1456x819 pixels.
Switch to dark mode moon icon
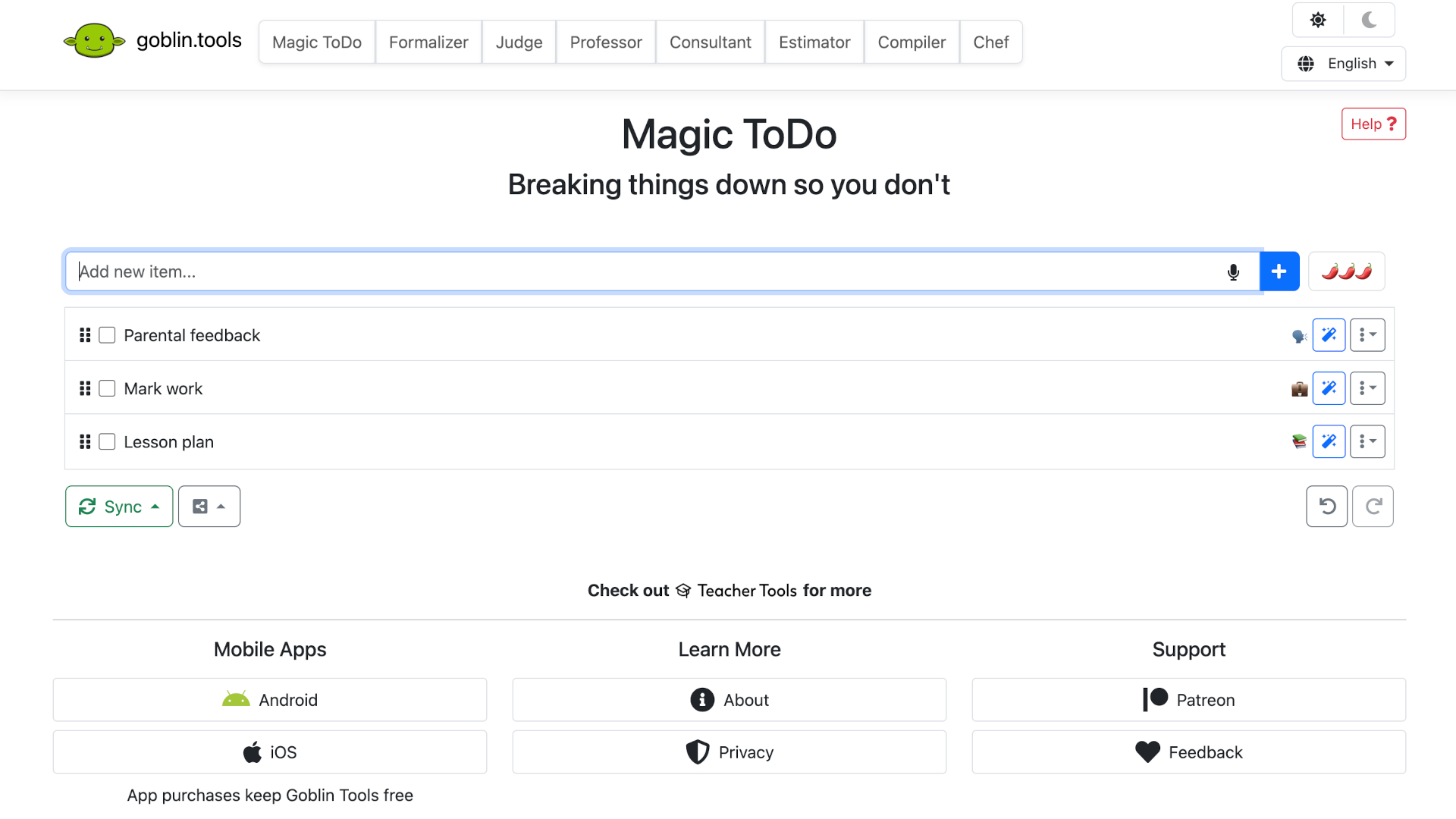[x=1369, y=20]
